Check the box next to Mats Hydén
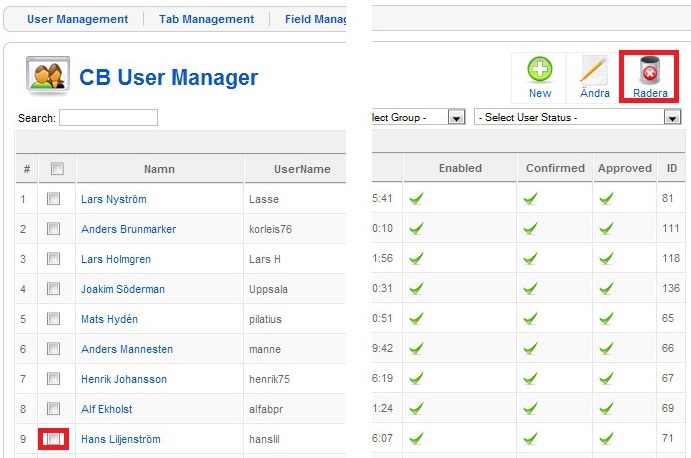691x458 pixels. [53, 319]
